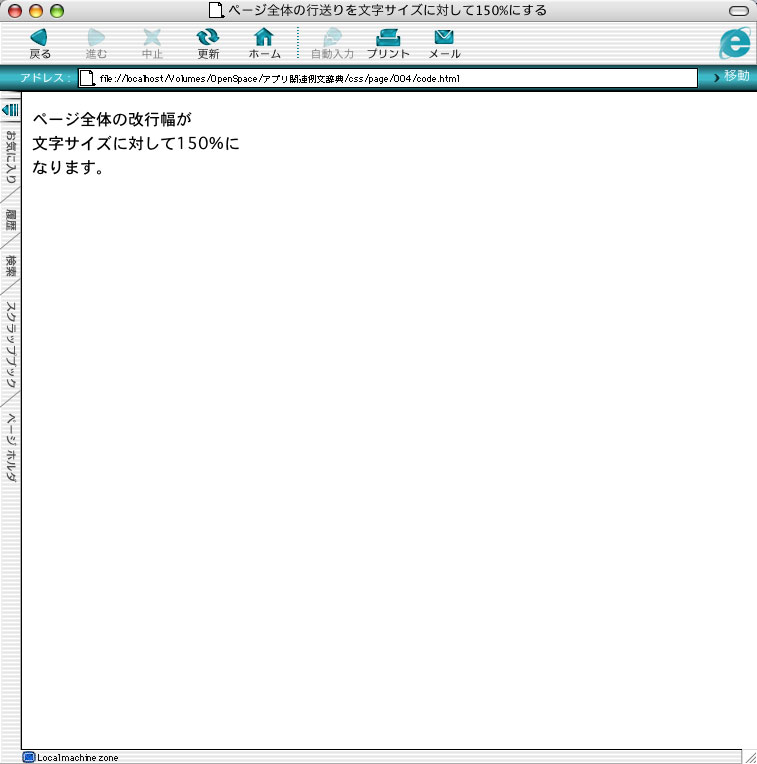The image size is (757, 764).
Task: Expand the ページホルダ (Page Holder) side tab
Action: point(11,447)
